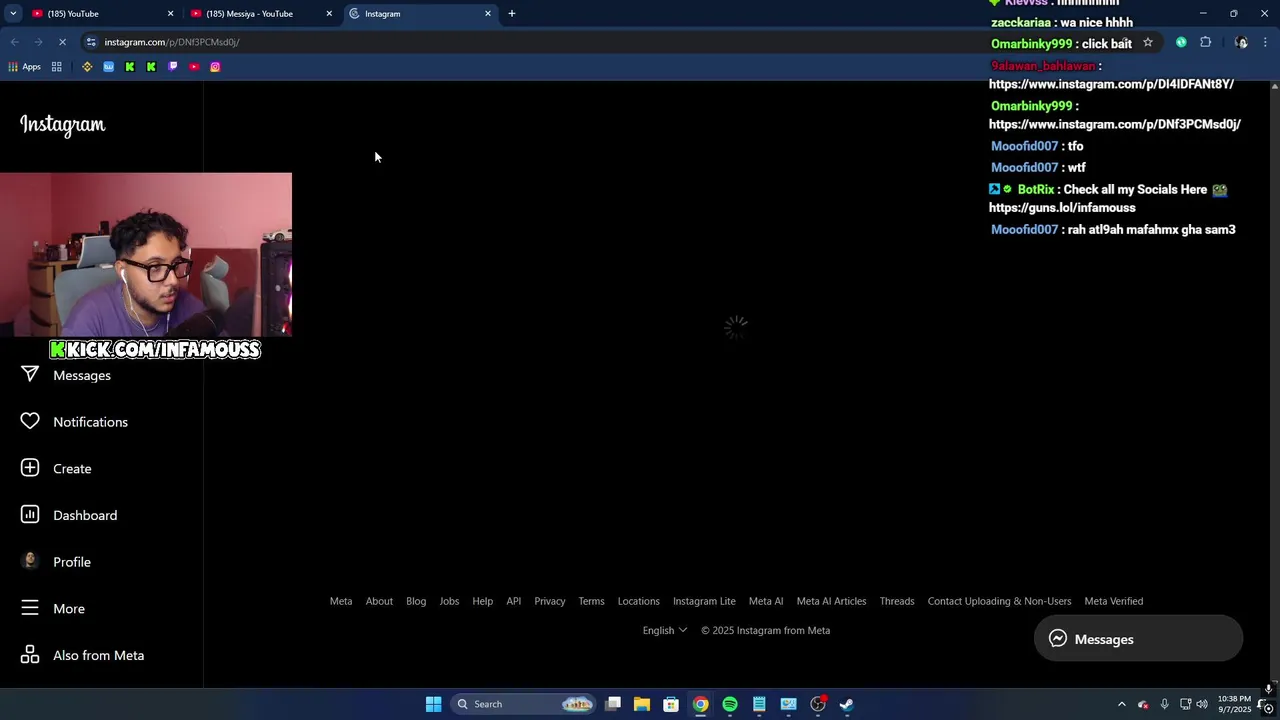Open the Notifications sidebar label
This screenshot has width=1280, height=720.
tap(90, 422)
